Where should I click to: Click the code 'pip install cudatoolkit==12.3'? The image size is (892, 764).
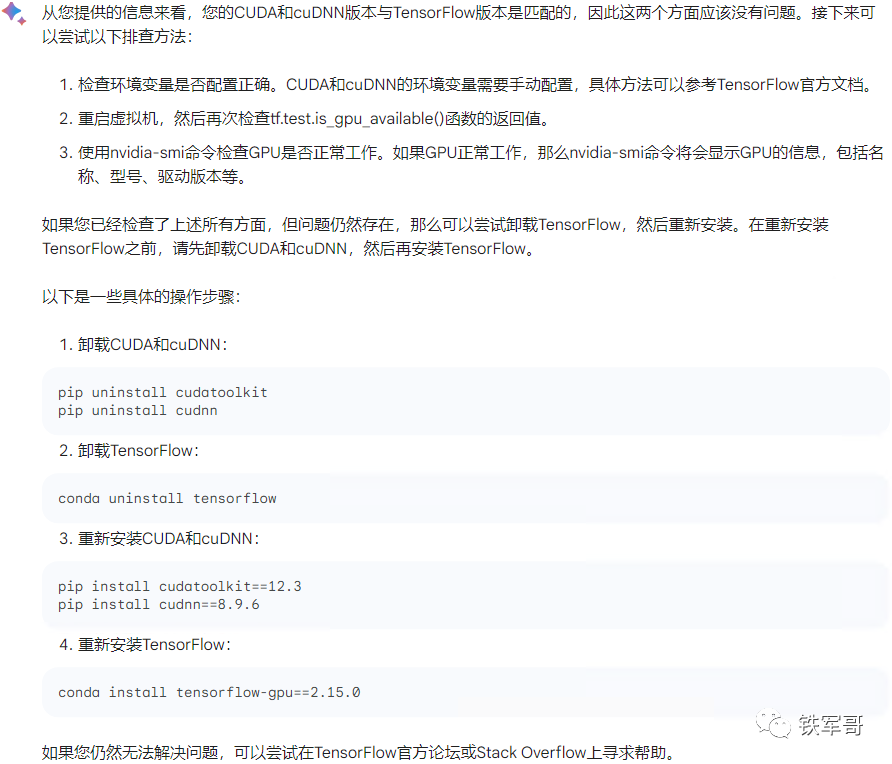(180, 587)
